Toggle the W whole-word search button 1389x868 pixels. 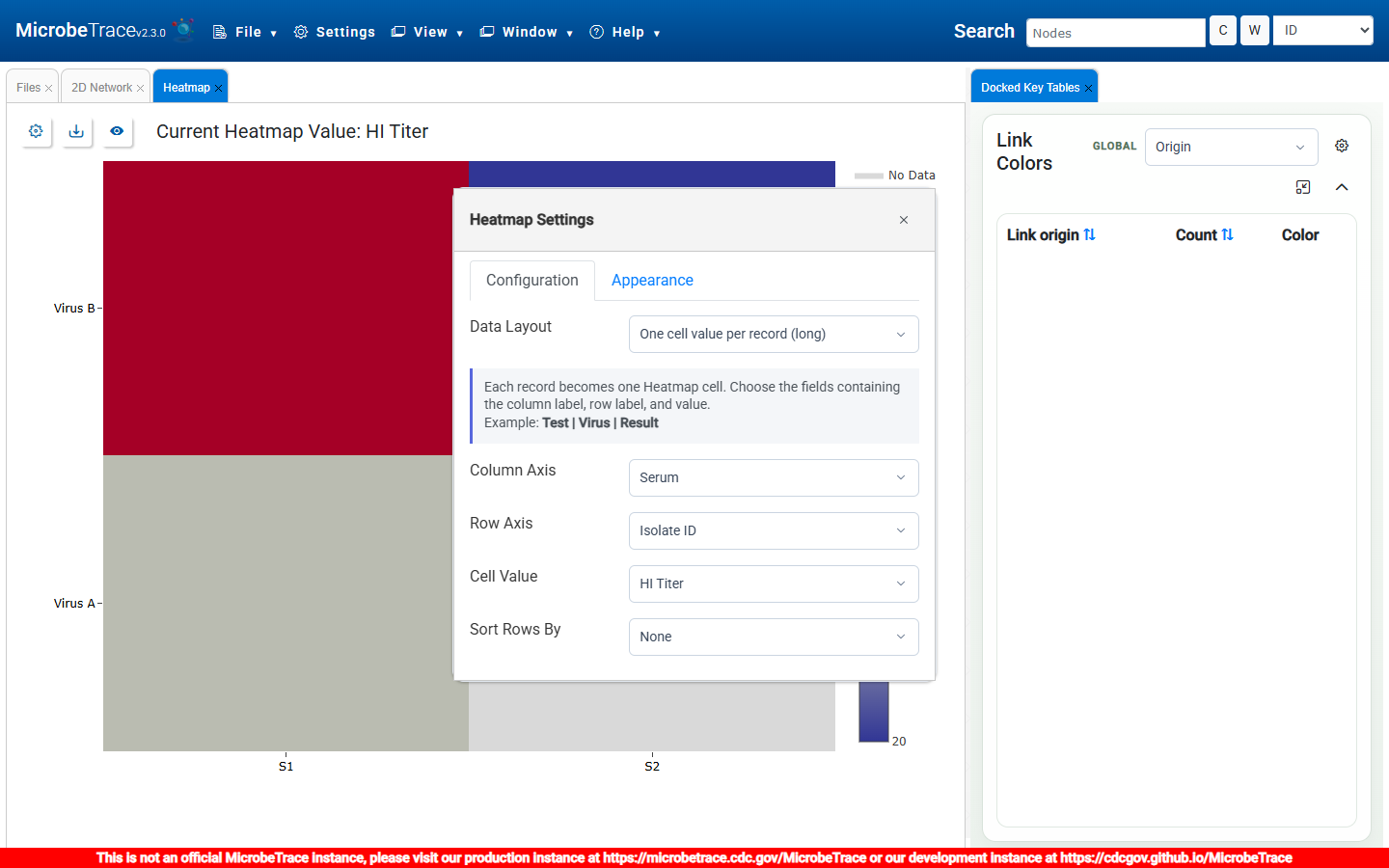[x=1255, y=30]
